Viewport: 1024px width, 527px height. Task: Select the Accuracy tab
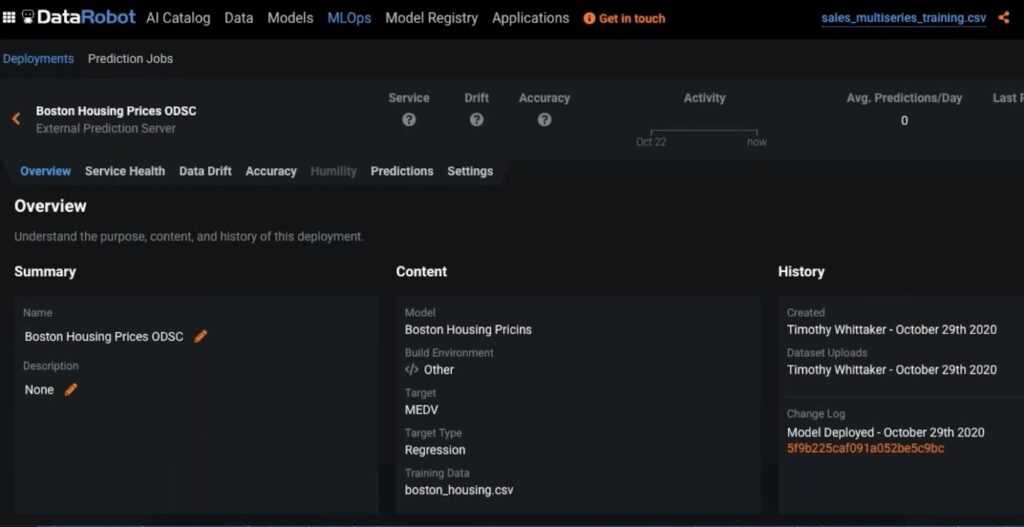(271, 171)
